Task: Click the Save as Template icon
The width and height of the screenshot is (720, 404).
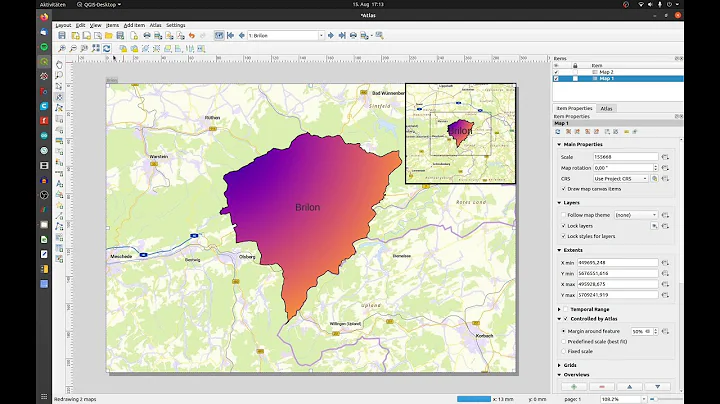Action: pos(120,35)
